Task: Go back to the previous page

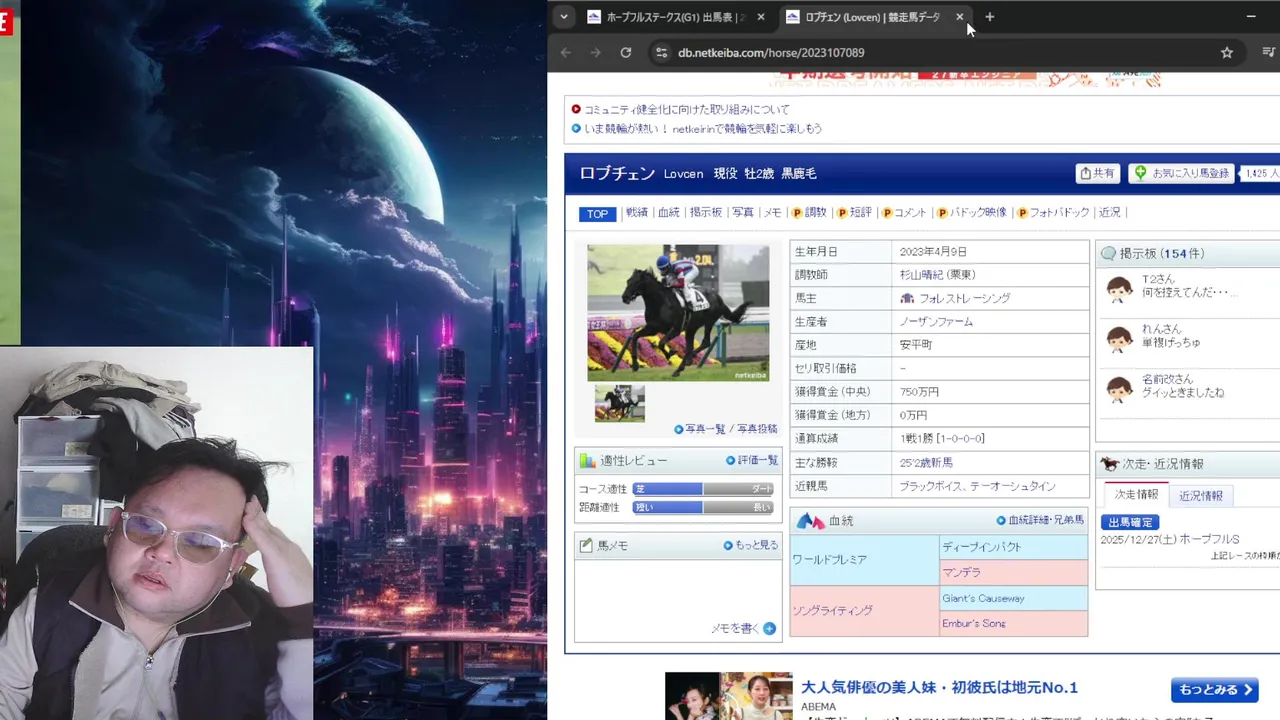Action: (x=566, y=52)
